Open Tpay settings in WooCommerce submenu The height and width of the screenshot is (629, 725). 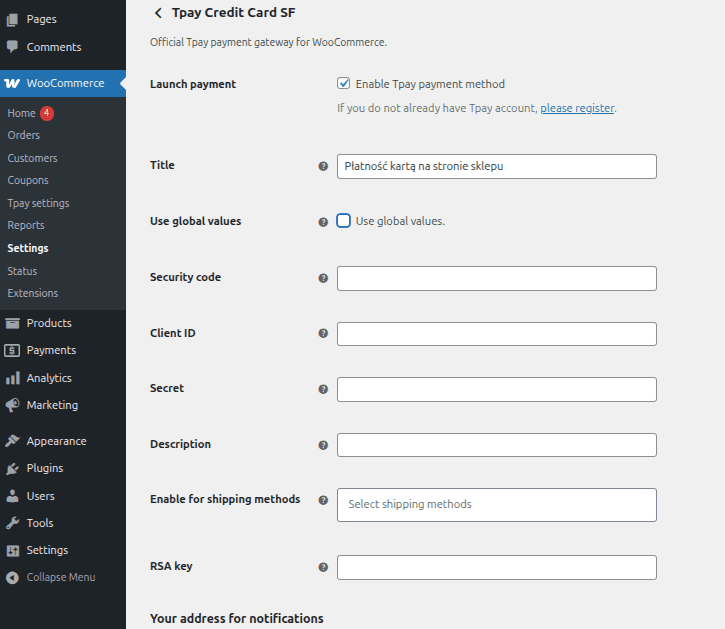pyautogui.click(x=38, y=203)
